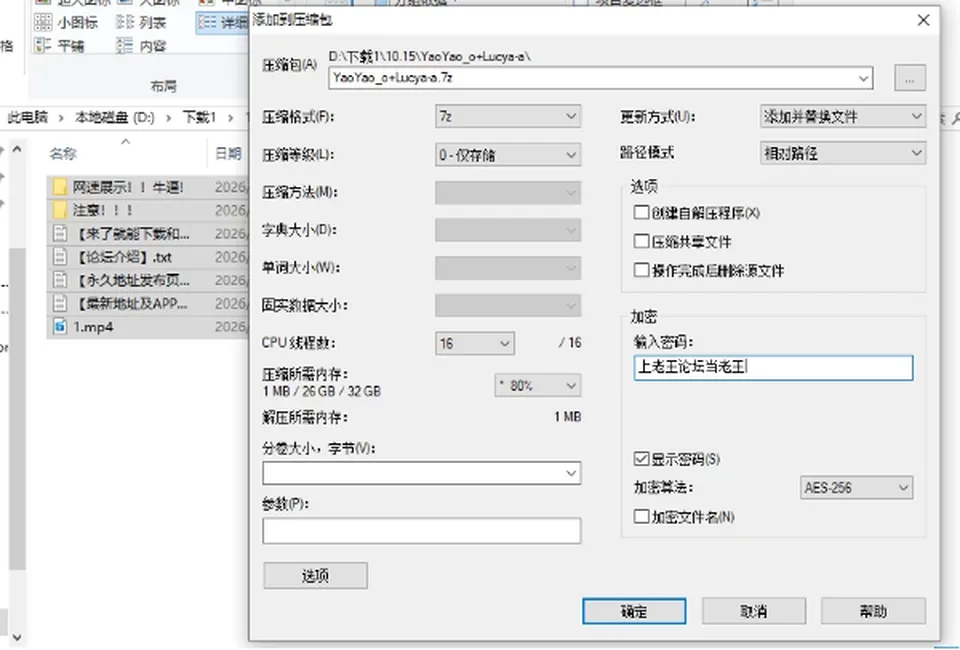960x650 pixels.
Task: Click the document icon of 【永久地址发布页...
Action: 59,280
